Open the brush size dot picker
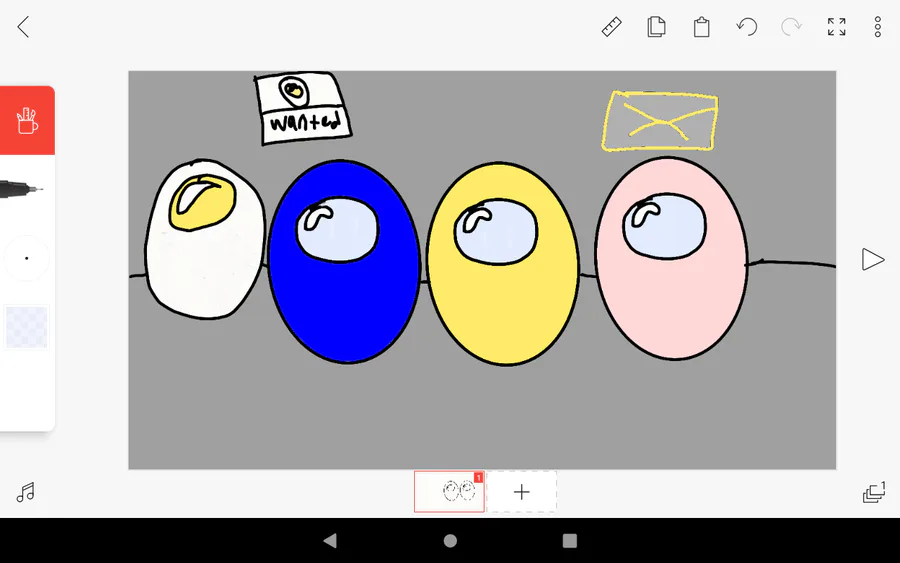Image resolution: width=900 pixels, height=563 pixels. (26, 258)
